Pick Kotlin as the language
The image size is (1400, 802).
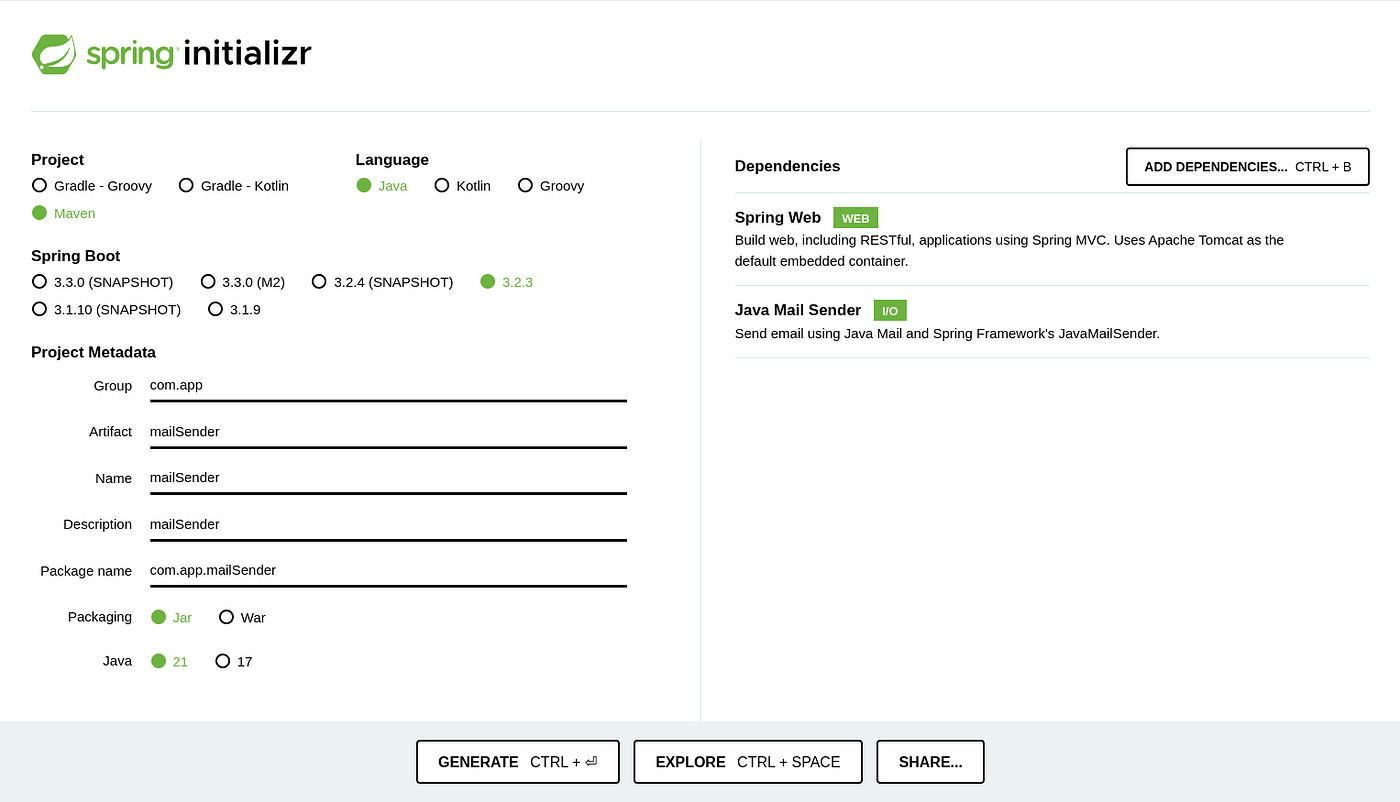pos(463,186)
